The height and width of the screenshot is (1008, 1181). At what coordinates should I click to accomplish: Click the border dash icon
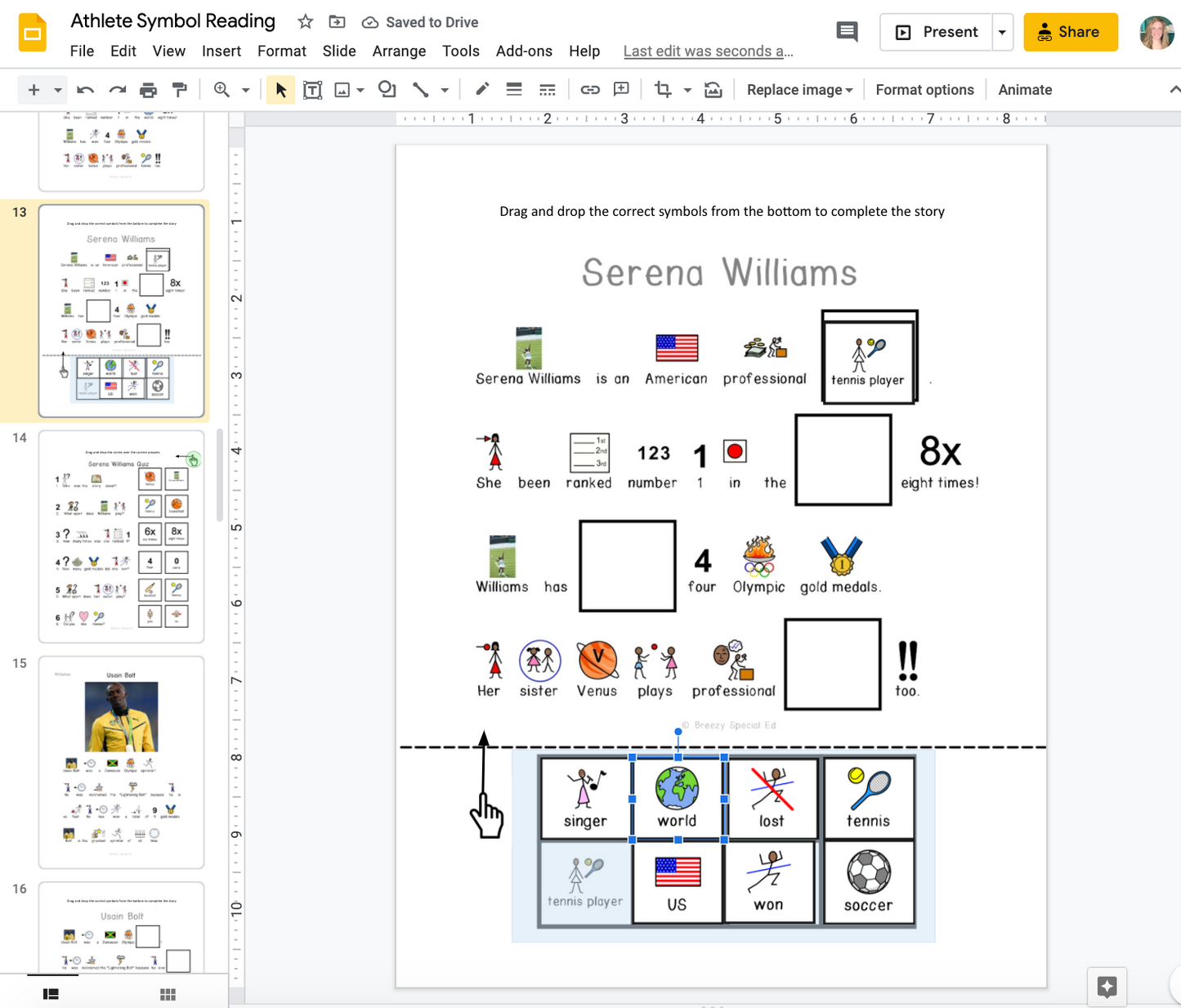click(548, 90)
